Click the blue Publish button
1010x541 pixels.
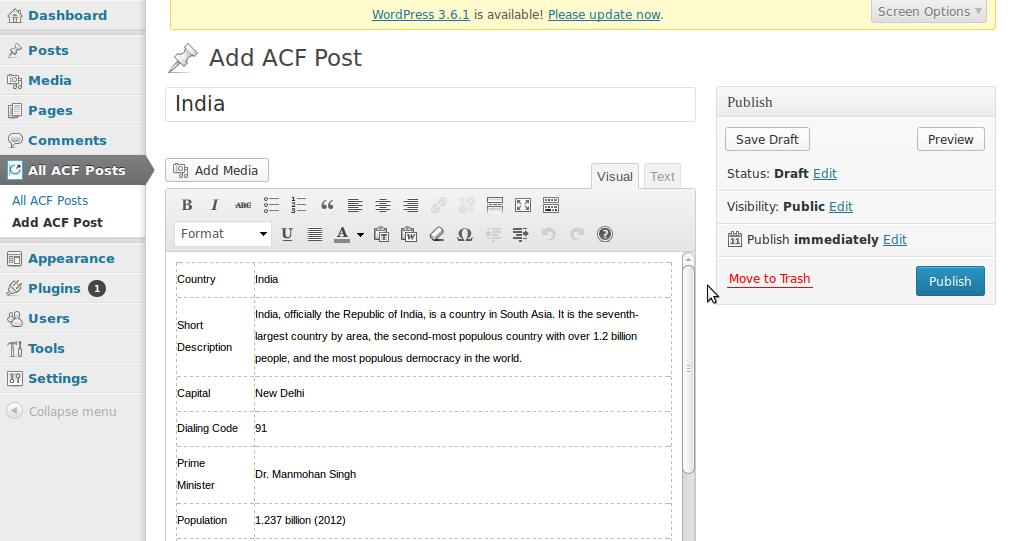pyautogui.click(x=950, y=281)
